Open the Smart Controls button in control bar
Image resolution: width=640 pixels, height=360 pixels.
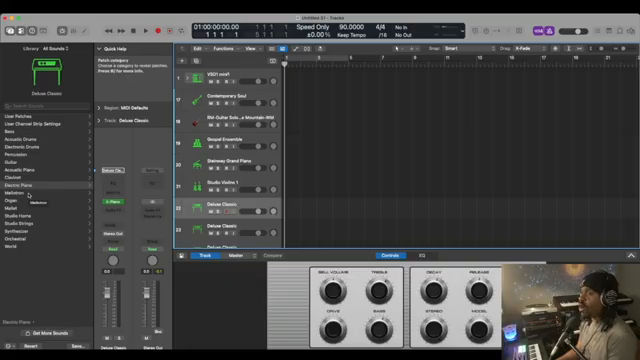62,31
